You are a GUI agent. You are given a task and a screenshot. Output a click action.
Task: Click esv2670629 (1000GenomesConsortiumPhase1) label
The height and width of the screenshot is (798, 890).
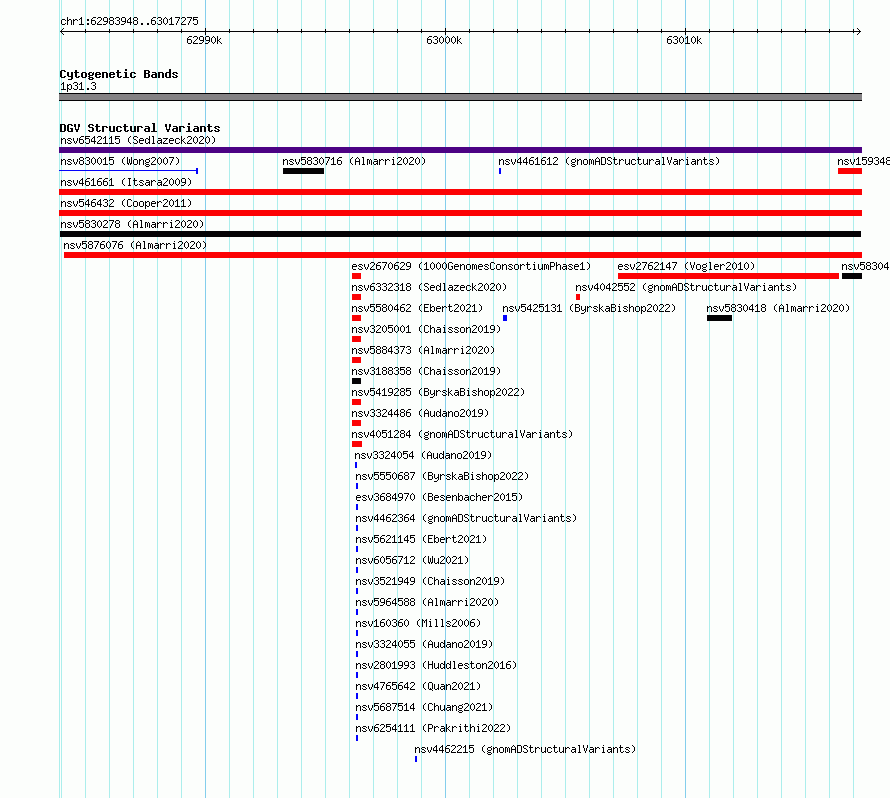[471, 266]
